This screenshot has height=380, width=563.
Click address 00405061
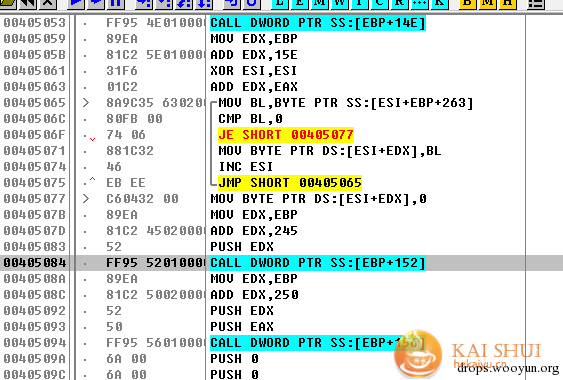point(35,71)
